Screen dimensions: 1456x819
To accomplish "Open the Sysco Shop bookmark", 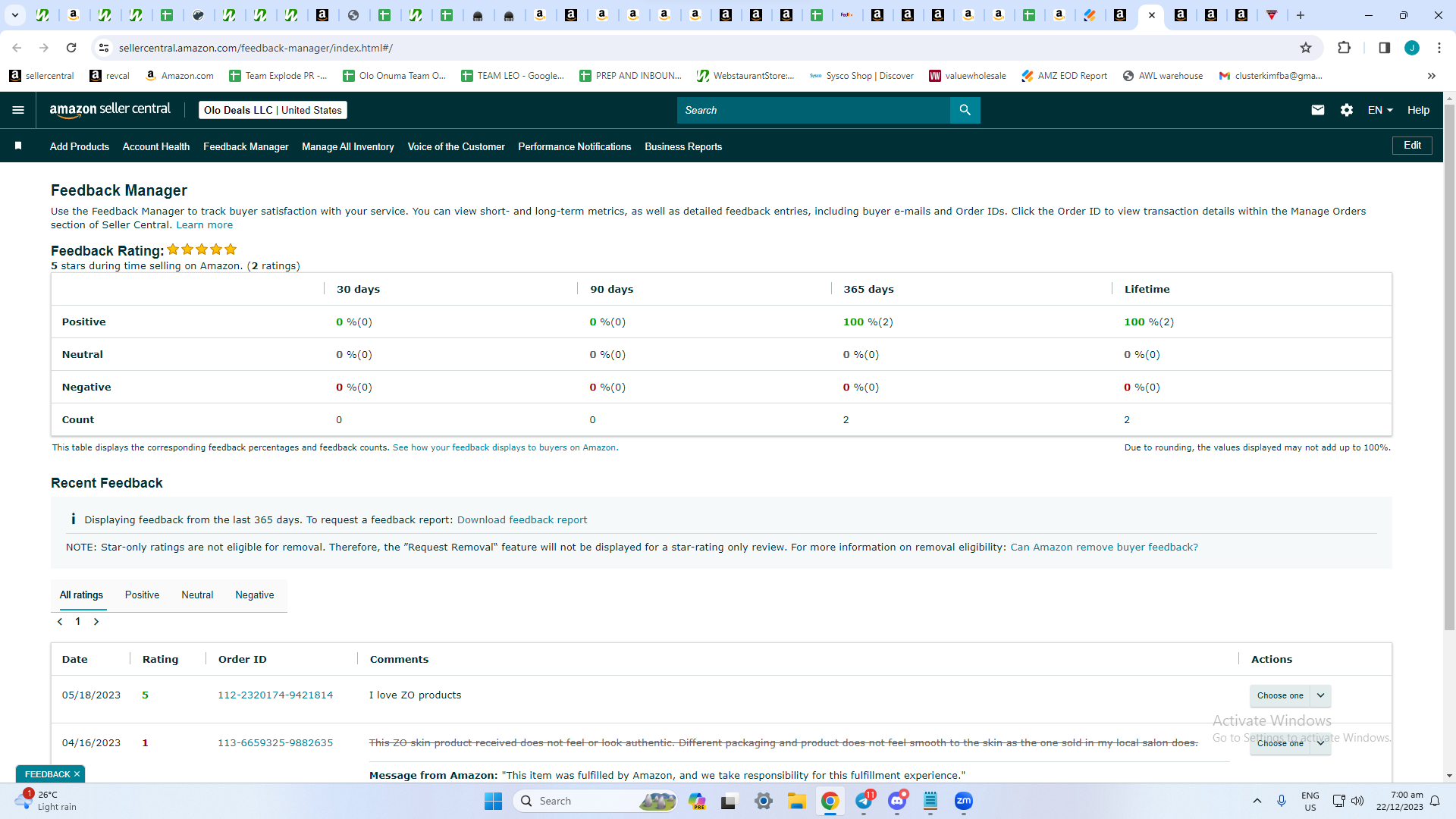I will 861,76.
